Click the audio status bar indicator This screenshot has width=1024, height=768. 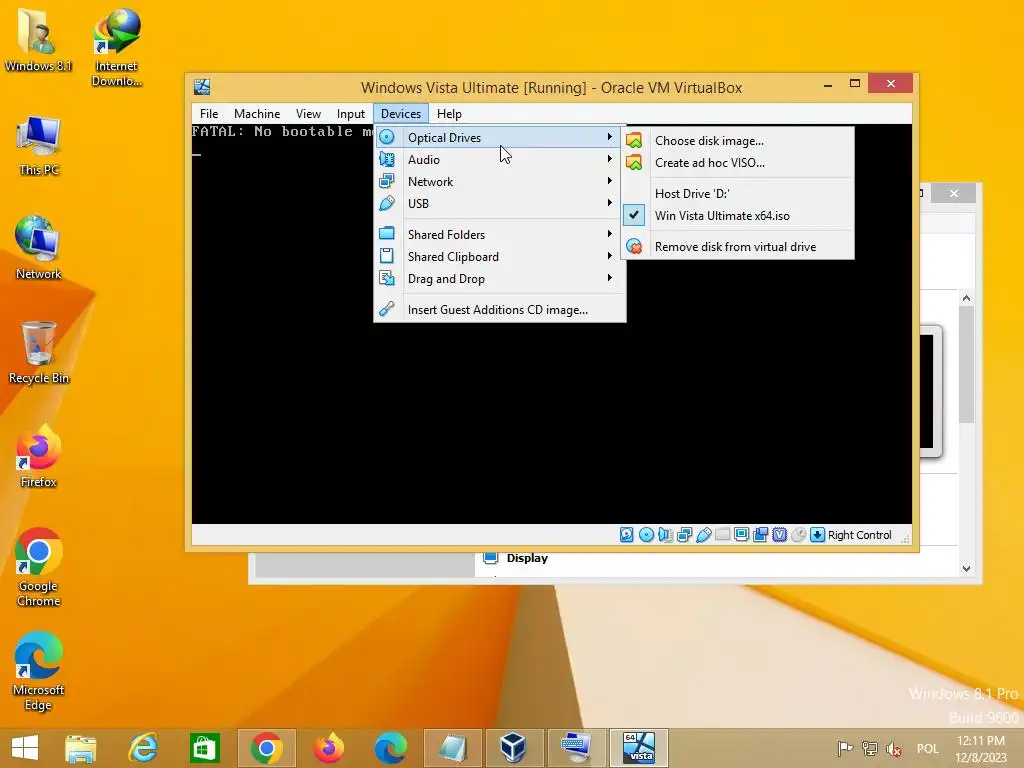click(665, 535)
